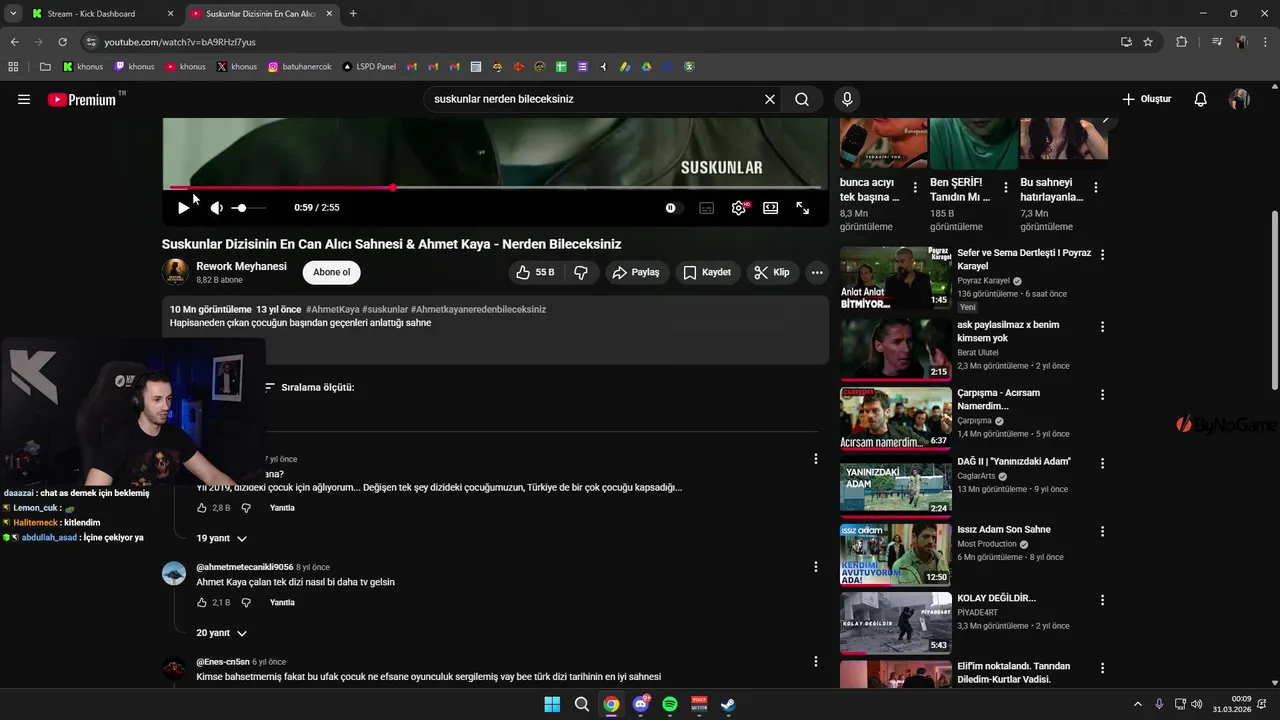
Task: Open options for 'KOLAY DEĞİLDİR...' video
Action: point(1103,600)
